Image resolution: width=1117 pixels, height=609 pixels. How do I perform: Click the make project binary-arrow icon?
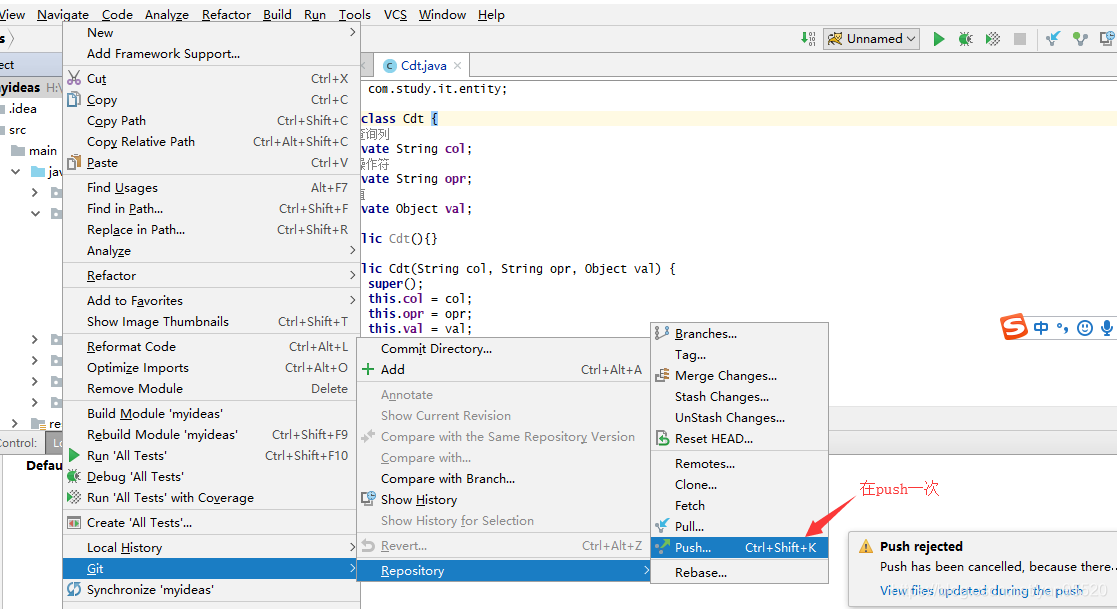point(809,38)
